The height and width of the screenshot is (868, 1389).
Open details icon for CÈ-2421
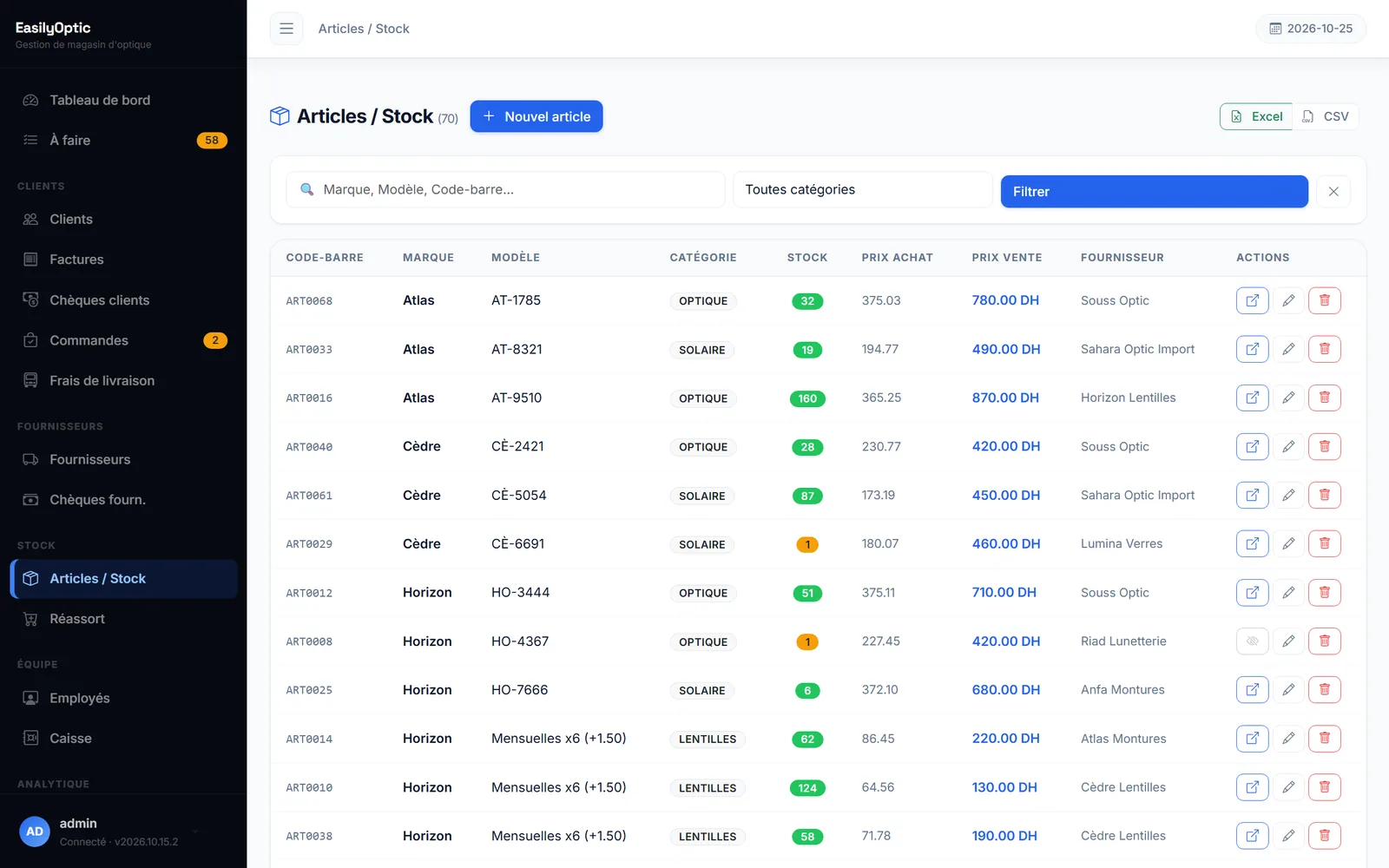click(x=1252, y=446)
